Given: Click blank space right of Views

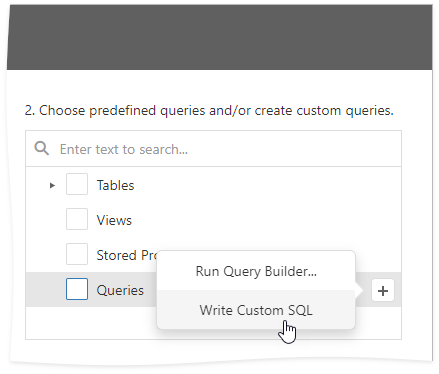Looking at the screenshot, I should (267, 219).
